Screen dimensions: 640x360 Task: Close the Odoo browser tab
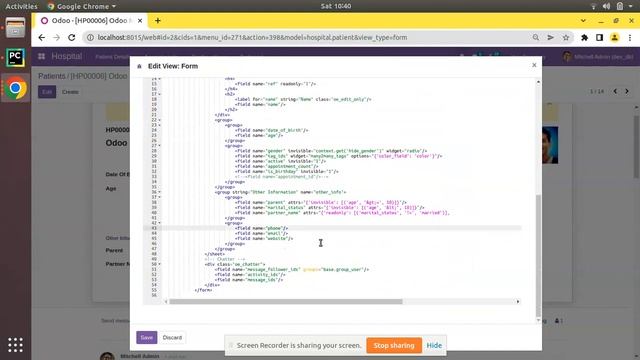[x=140, y=20]
